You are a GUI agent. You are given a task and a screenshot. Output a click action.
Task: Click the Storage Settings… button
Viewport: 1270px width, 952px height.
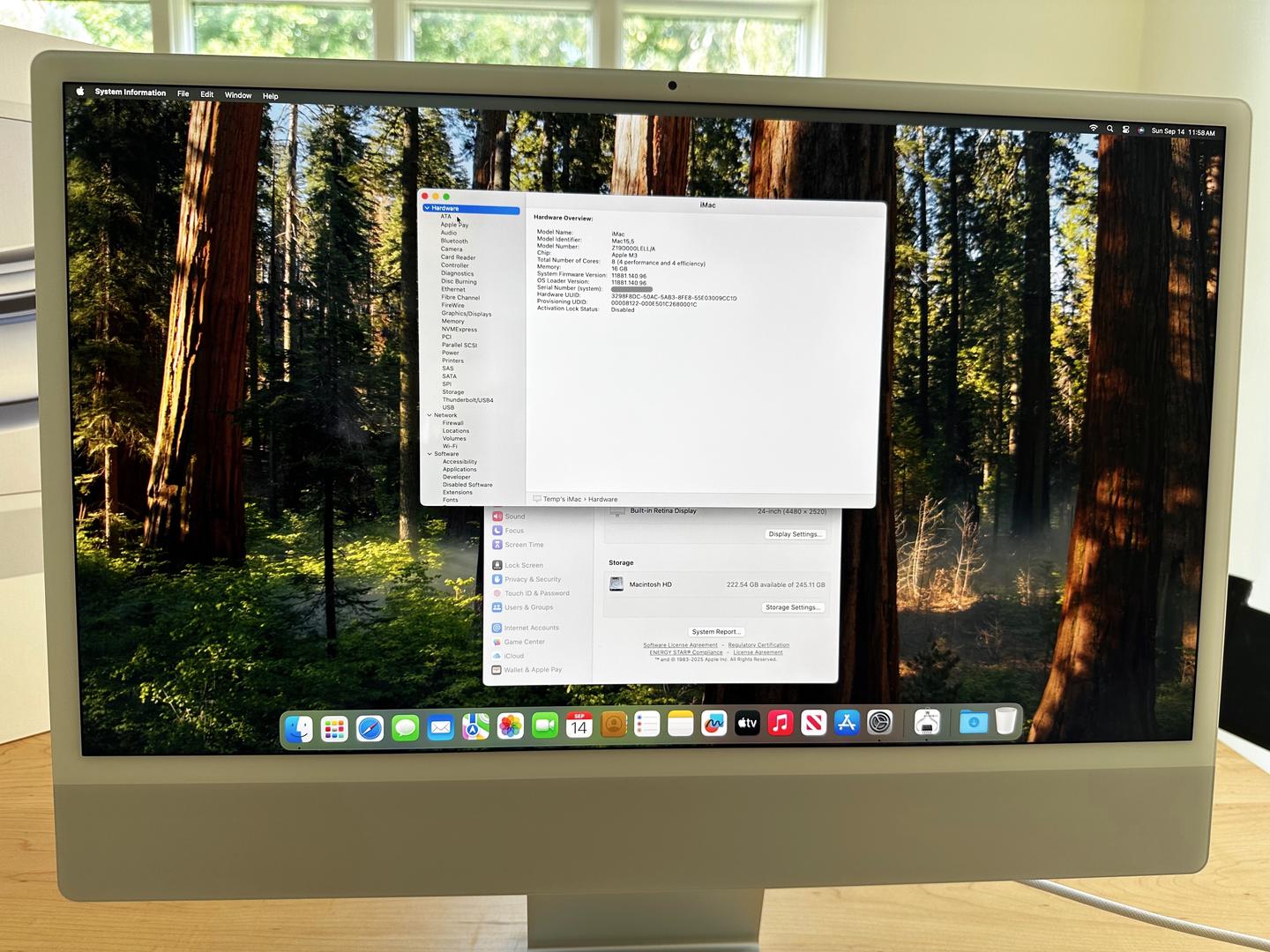point(792,607)
